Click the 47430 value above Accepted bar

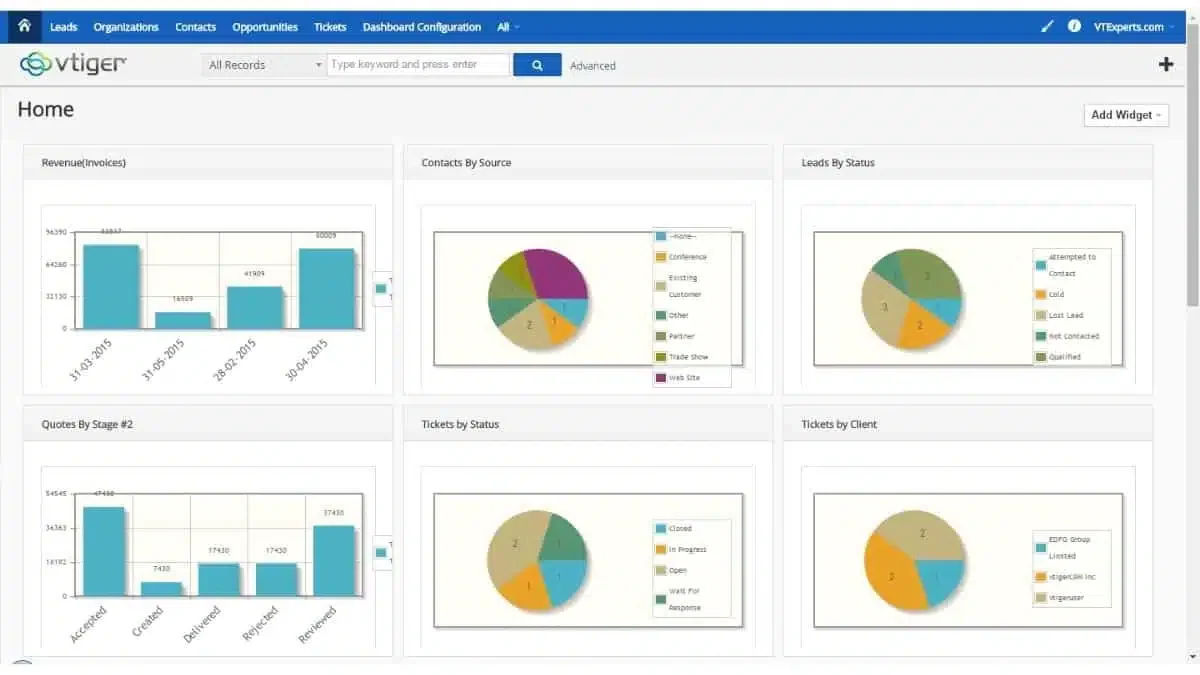104,493
